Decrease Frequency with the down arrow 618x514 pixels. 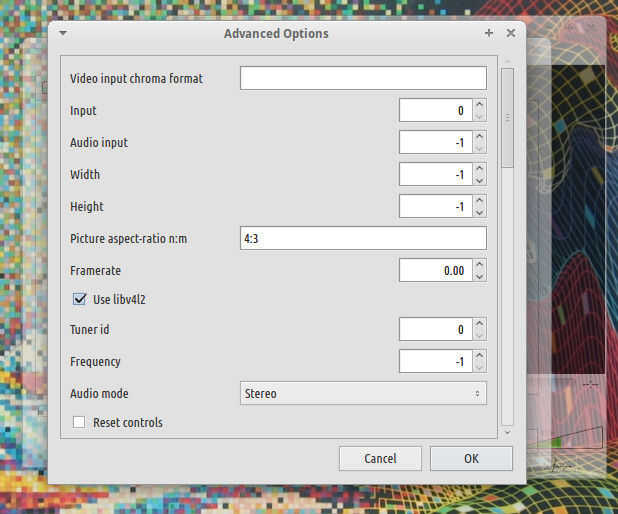479,367
